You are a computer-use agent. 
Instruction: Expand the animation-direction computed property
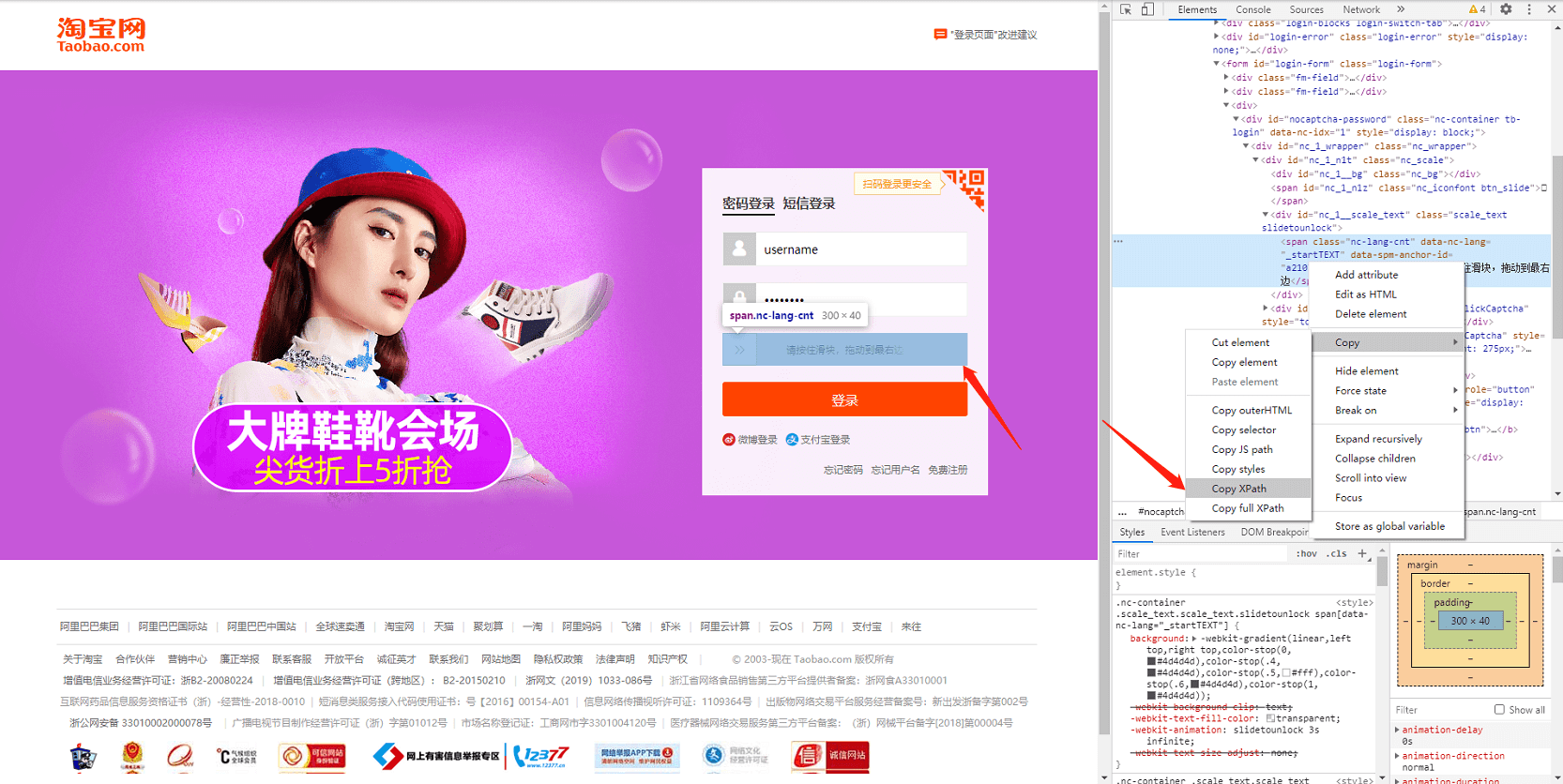tap(1397, 755)
